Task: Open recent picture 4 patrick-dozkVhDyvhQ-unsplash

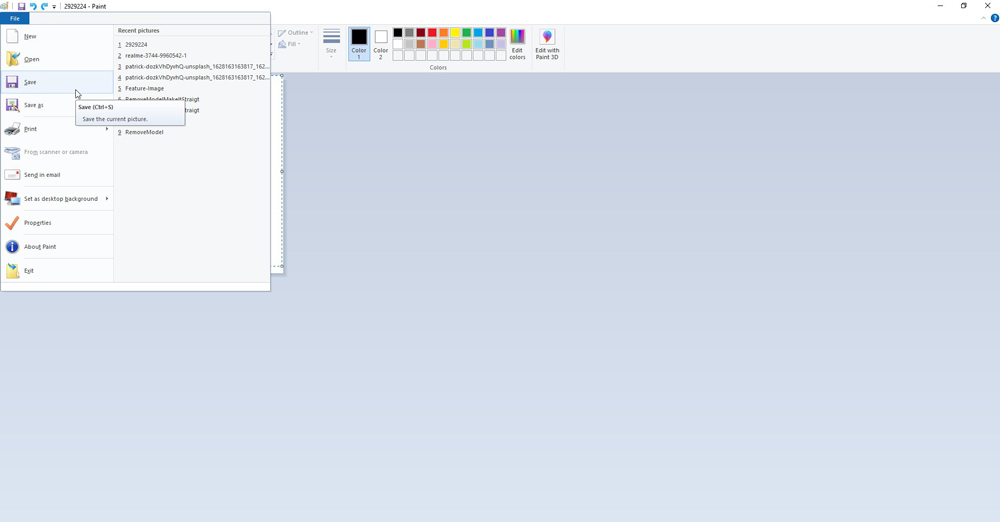Action: point(192,77)
